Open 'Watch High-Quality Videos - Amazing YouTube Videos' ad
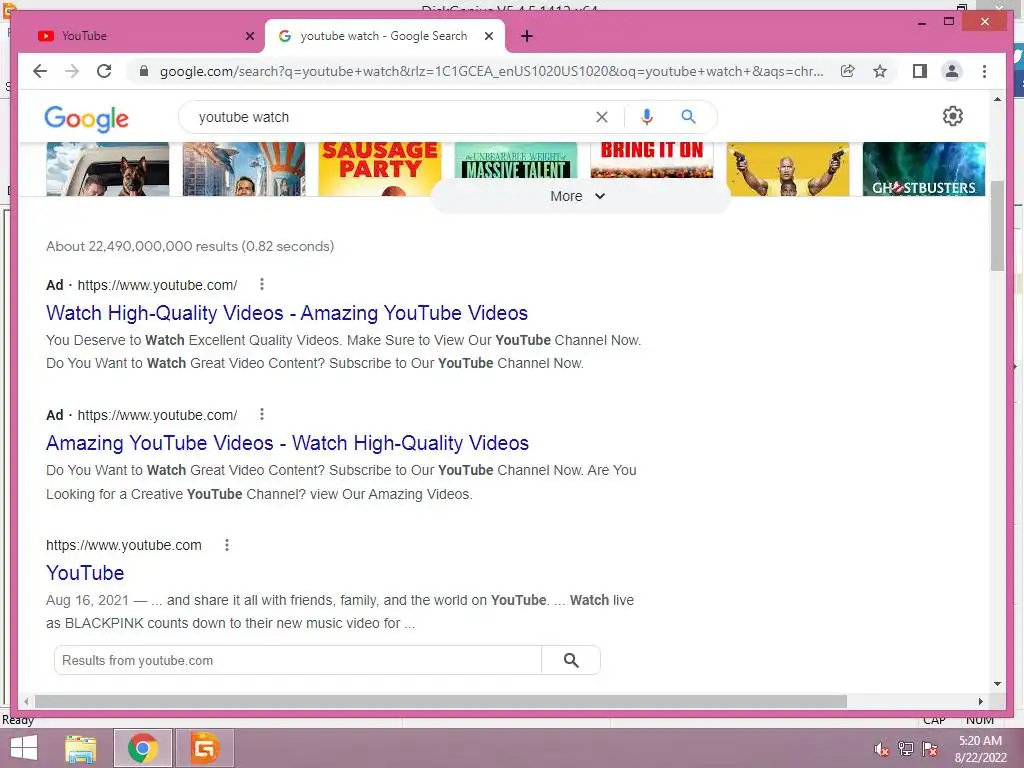This screenshot has height=768, width=1024. tap(287, 313)
